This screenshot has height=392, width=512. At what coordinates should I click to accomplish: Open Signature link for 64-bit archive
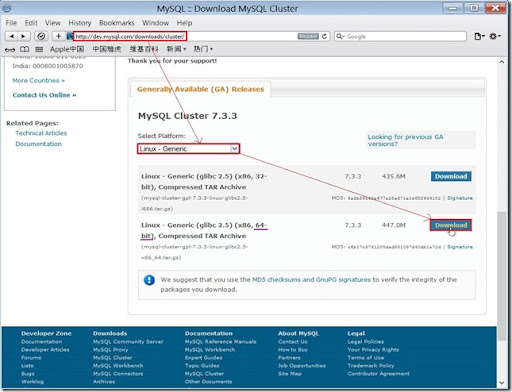(460, 247)
